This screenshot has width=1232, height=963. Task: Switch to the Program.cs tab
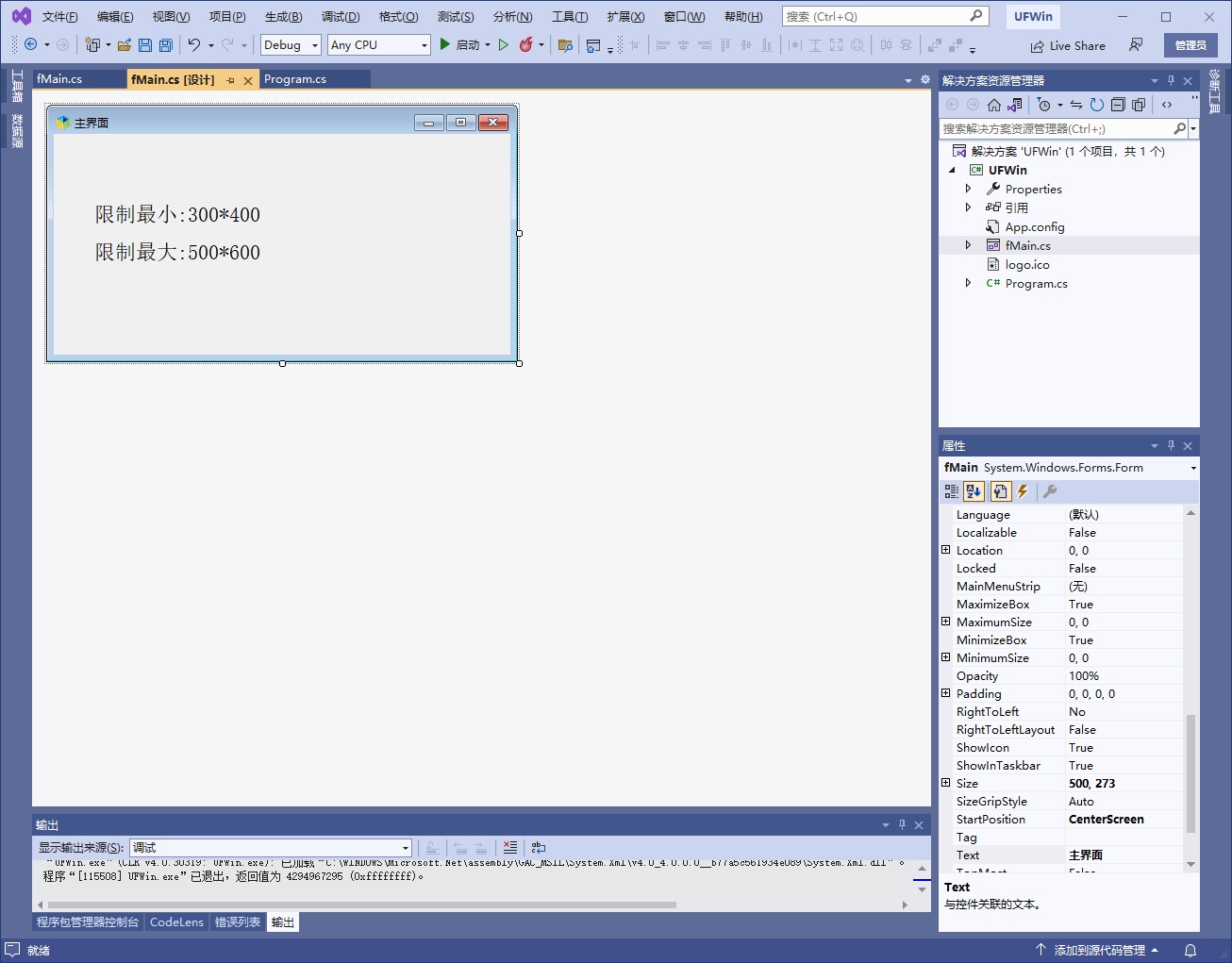point(295,79)
